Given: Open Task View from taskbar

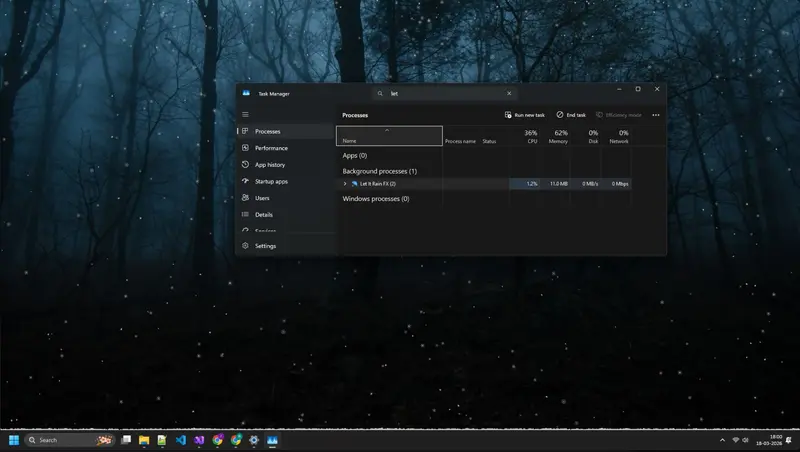Looking at the screenshot, I should (x=126, y=440).
